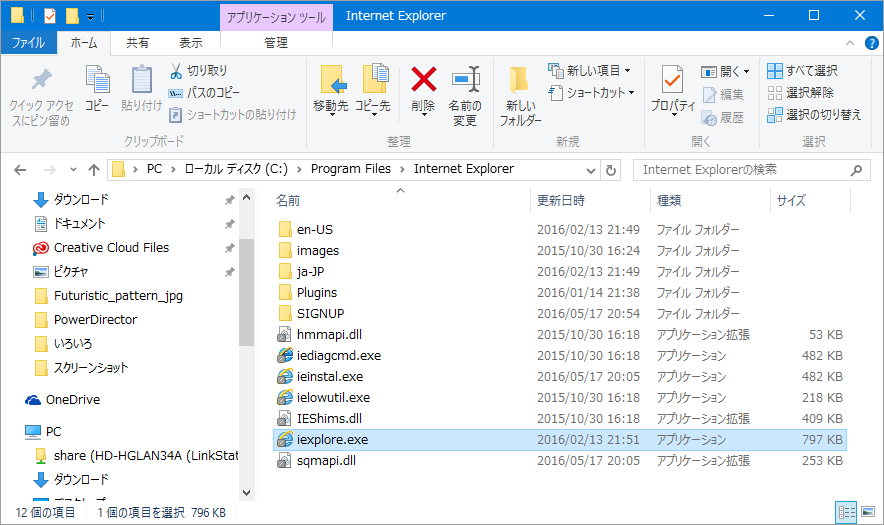
Task: Click the red Delete (削除) icon
Action: point(424,80)
